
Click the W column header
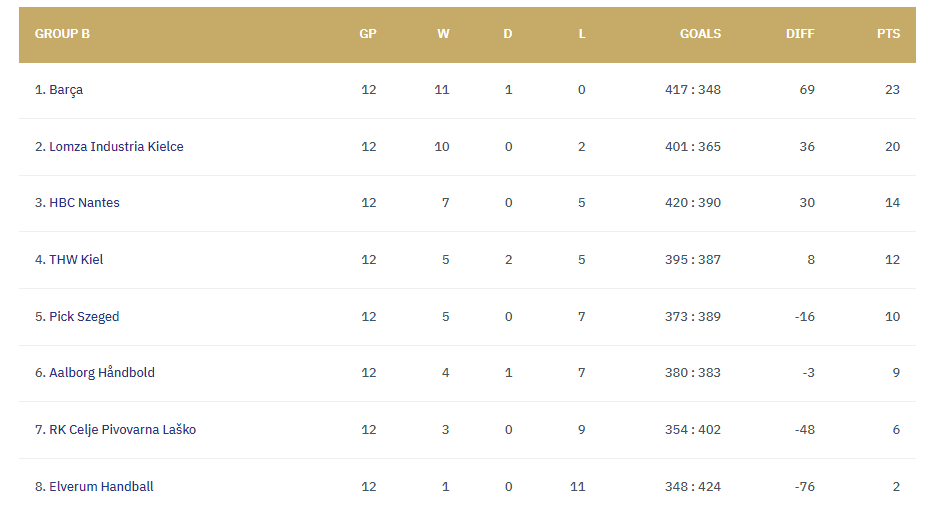click(x=443, y=34)
